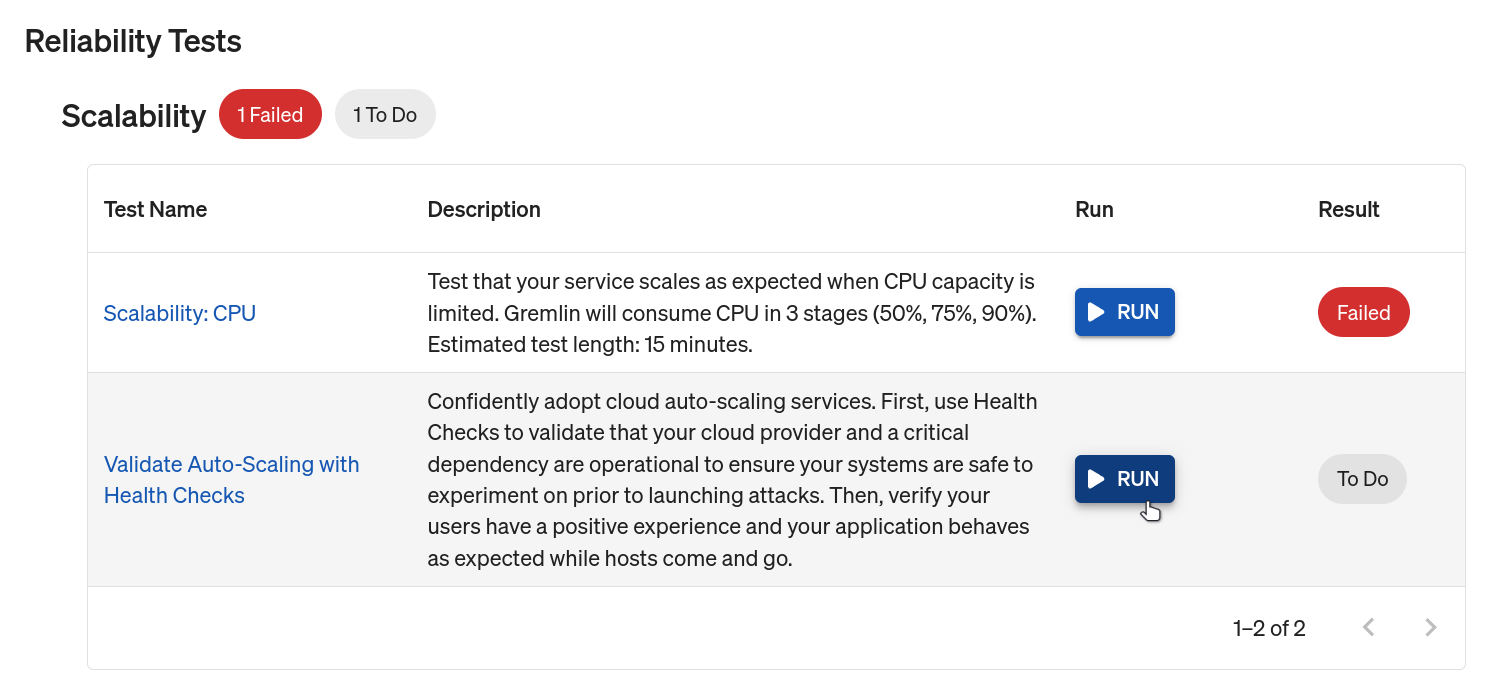Viewport: 1487px width, 688px height.
Task: Click the gray 1 To Do badge beside Scalability
Action: tap(385, 115)
